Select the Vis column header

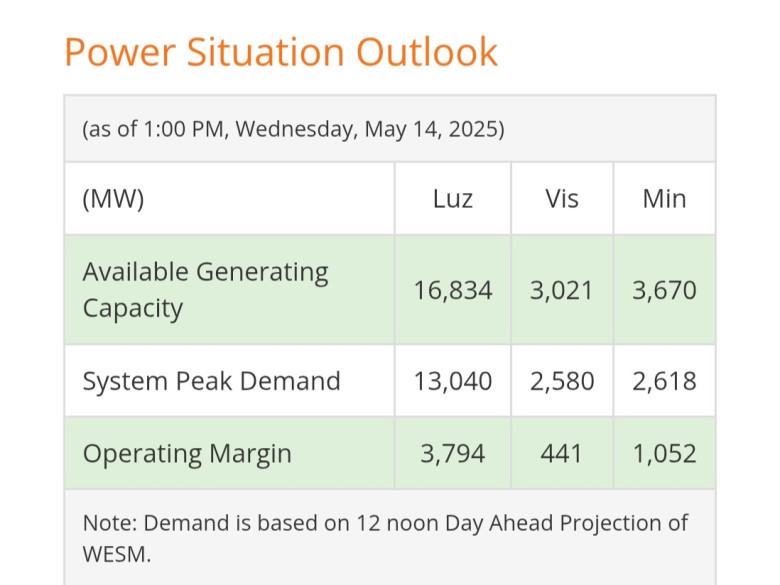point(562,198)
